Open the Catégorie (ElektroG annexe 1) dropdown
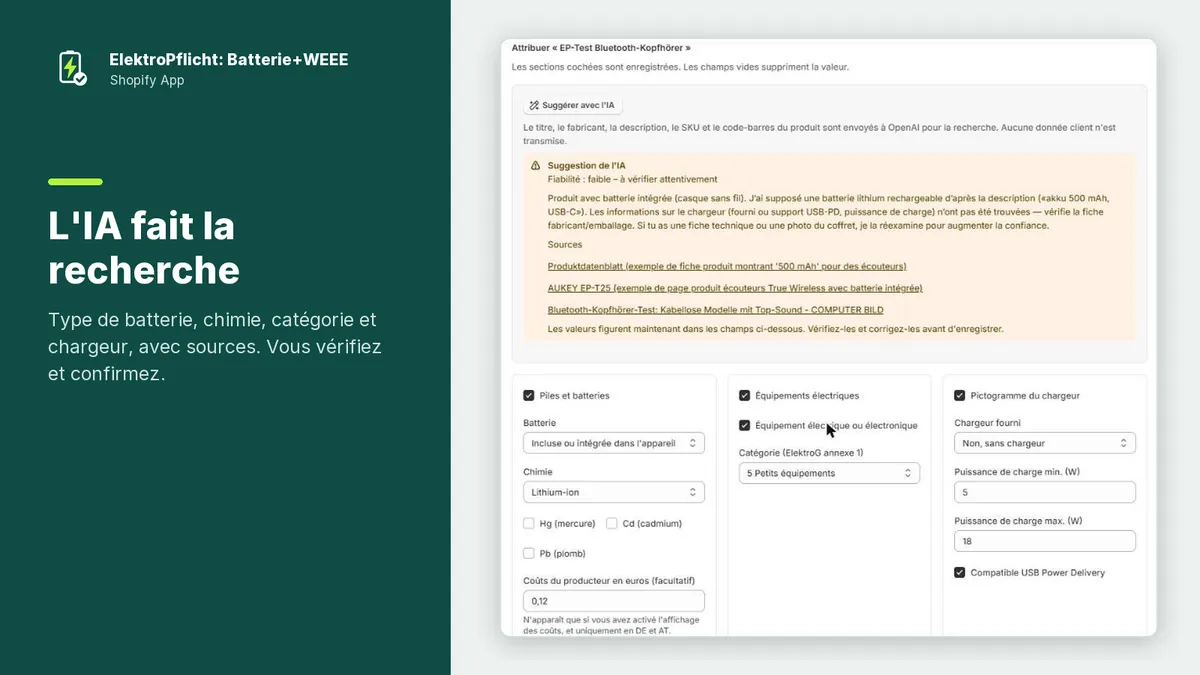The height and width of the screenshot is (675, 1200). 829,473
